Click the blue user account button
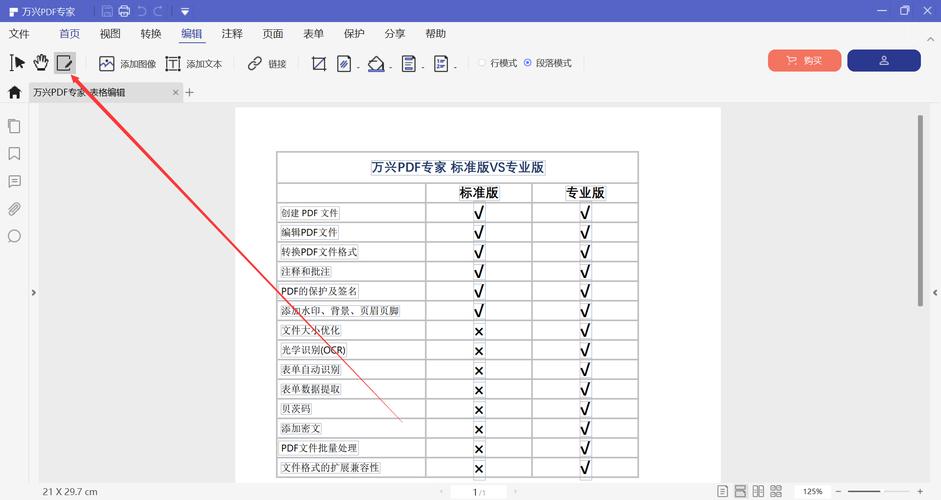Screen dimensions: 941x500 tap(883, 61)
